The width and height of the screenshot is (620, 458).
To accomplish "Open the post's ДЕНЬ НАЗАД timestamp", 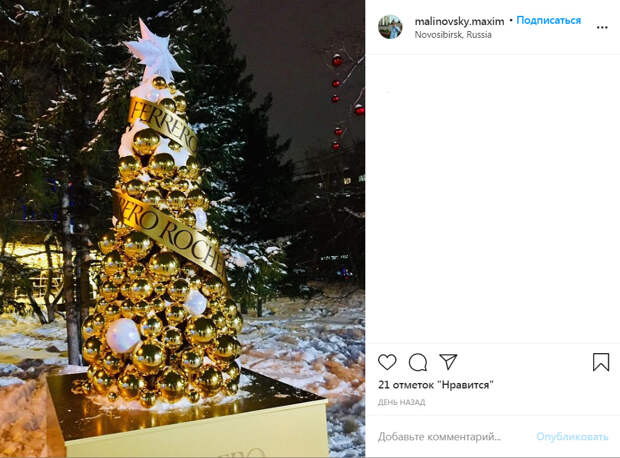I will [401, 402].
